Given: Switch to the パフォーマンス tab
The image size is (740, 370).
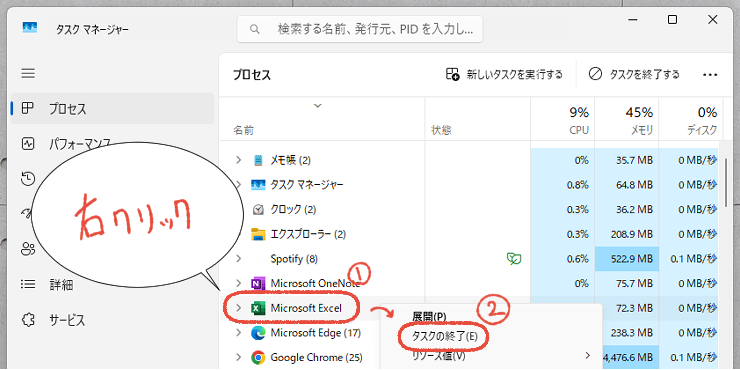Looking at the screenshot, I should (112, 144).
